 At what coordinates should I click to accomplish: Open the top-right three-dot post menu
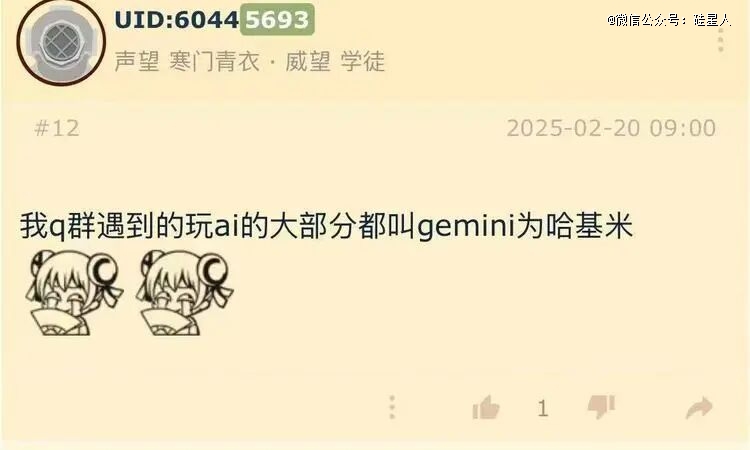click(721, 40)
